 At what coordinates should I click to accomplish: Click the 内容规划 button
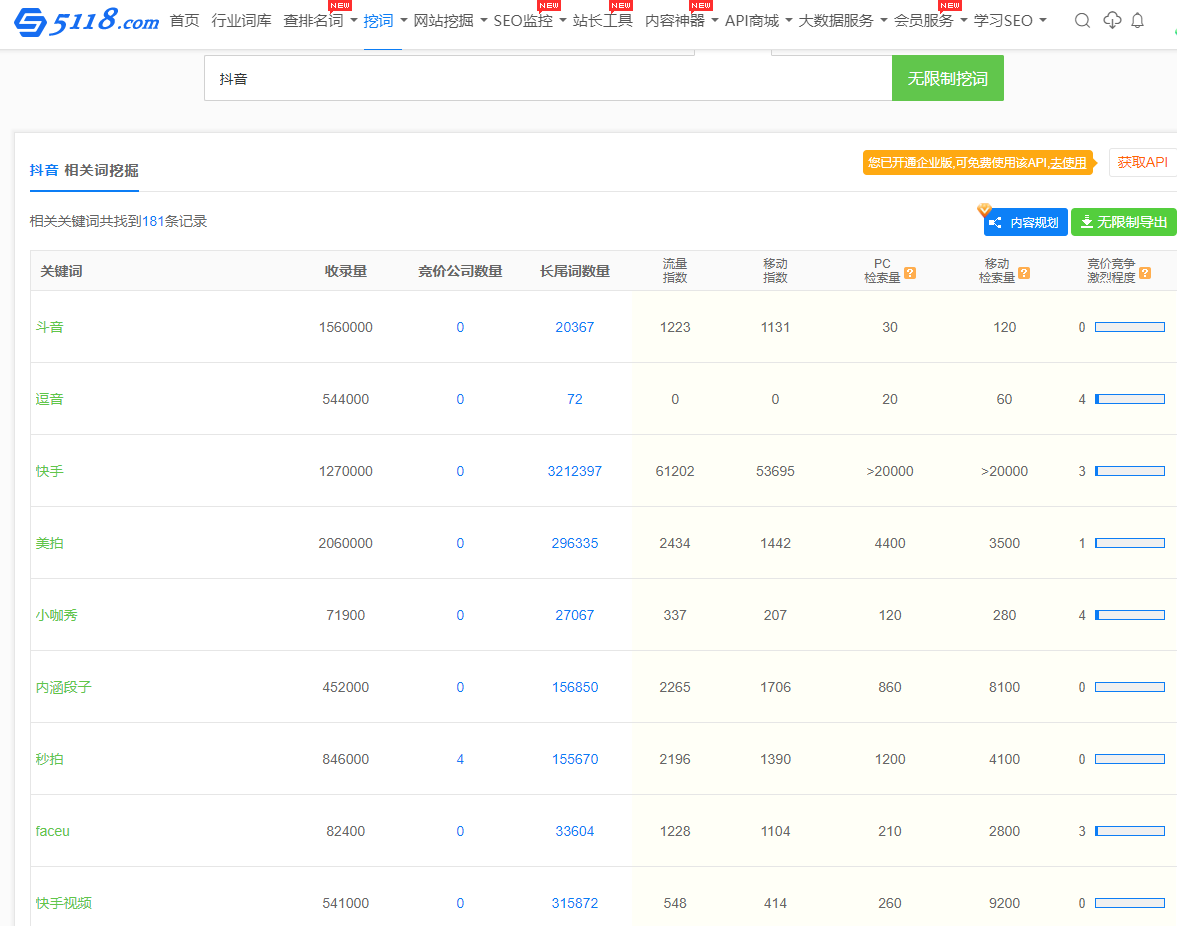1025,222
